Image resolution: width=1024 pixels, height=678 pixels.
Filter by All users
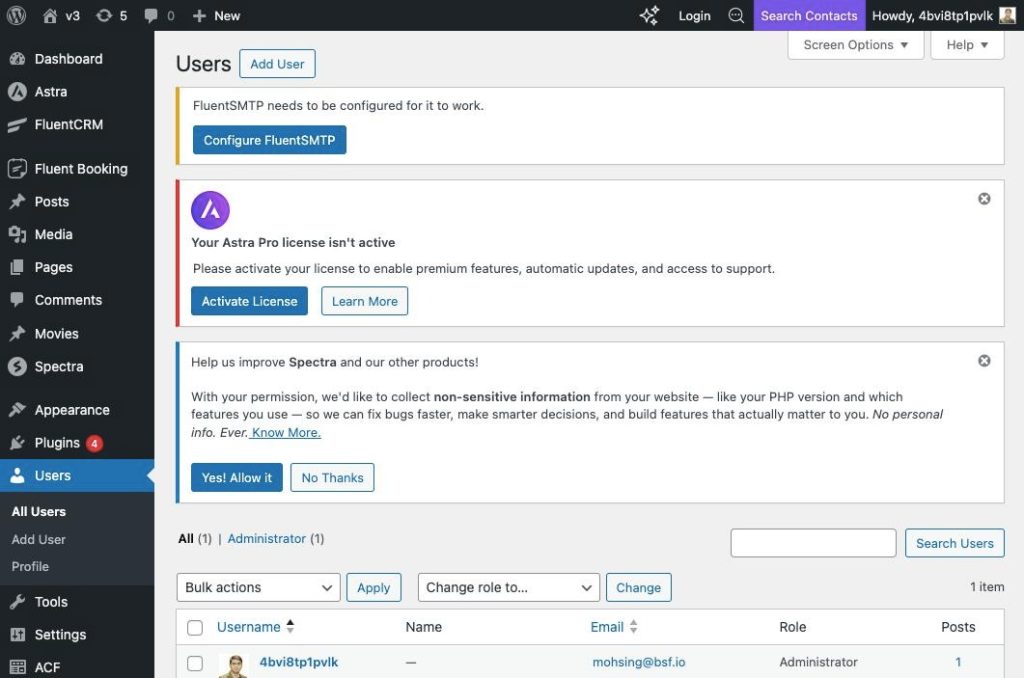185,538
